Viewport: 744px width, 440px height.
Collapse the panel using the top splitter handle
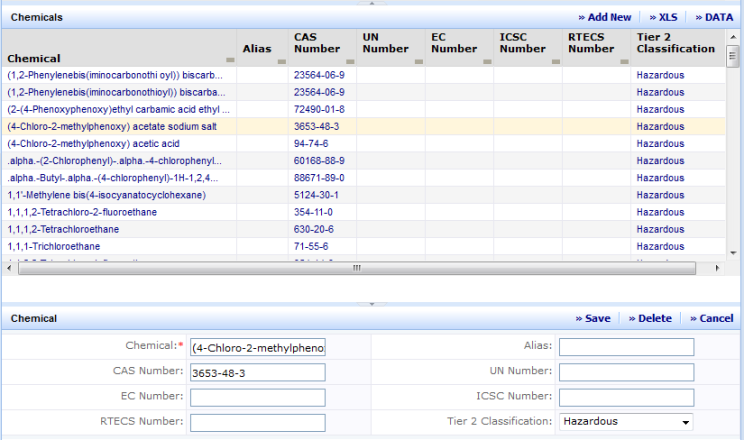pyautogui.click(x=371, y=3)
